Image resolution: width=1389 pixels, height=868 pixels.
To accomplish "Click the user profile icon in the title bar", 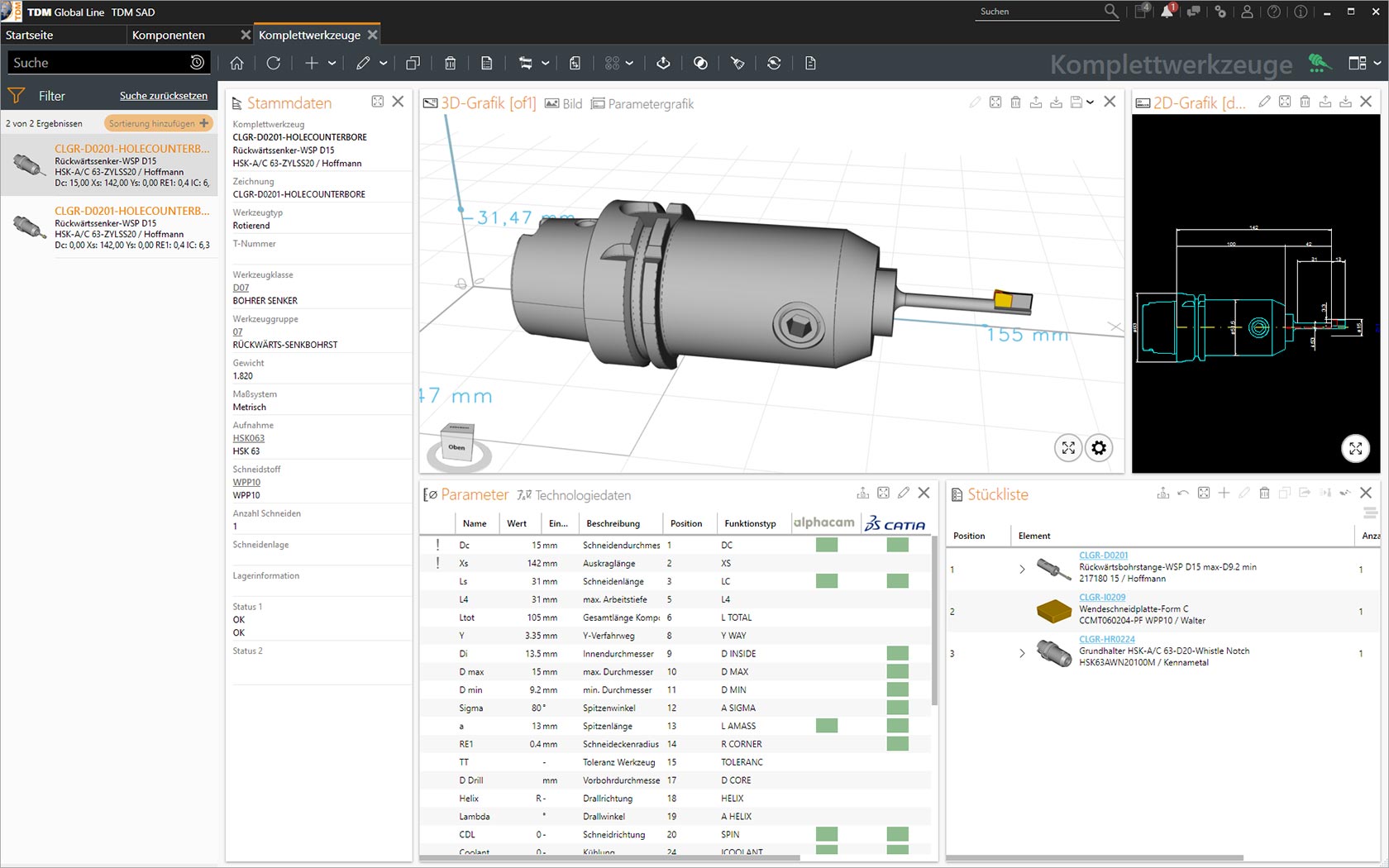I will 1247,12.
